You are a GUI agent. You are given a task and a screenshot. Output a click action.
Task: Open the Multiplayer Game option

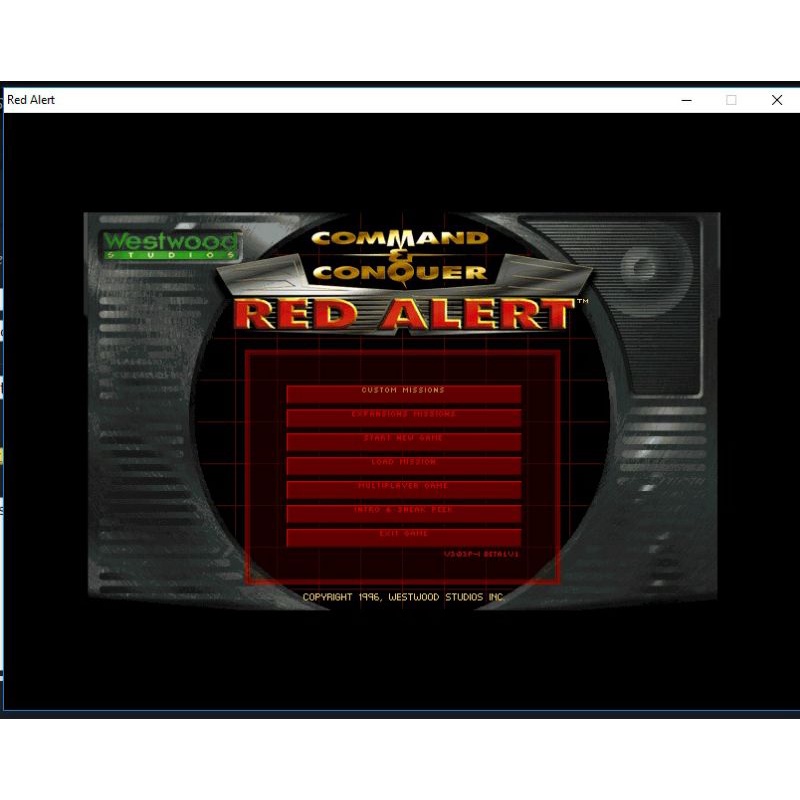[x=403, y=487]
